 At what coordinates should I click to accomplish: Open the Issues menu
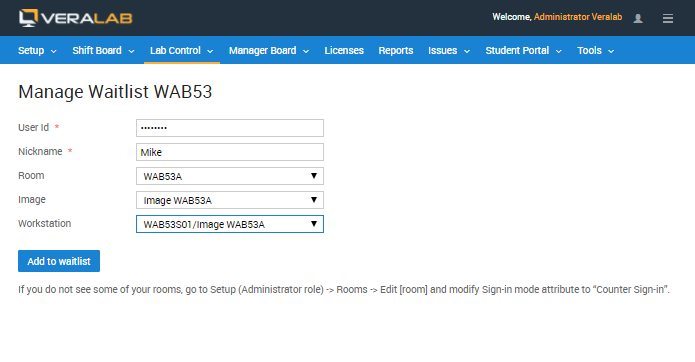tap(449, 51)
